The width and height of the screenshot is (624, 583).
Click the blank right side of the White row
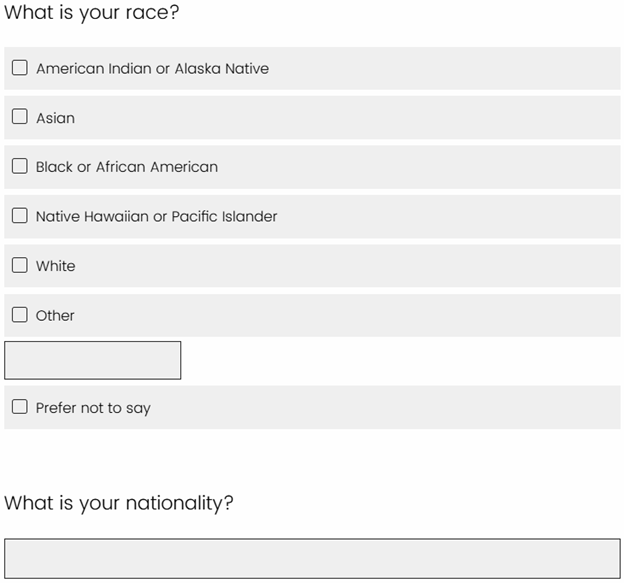click(450, 266)
